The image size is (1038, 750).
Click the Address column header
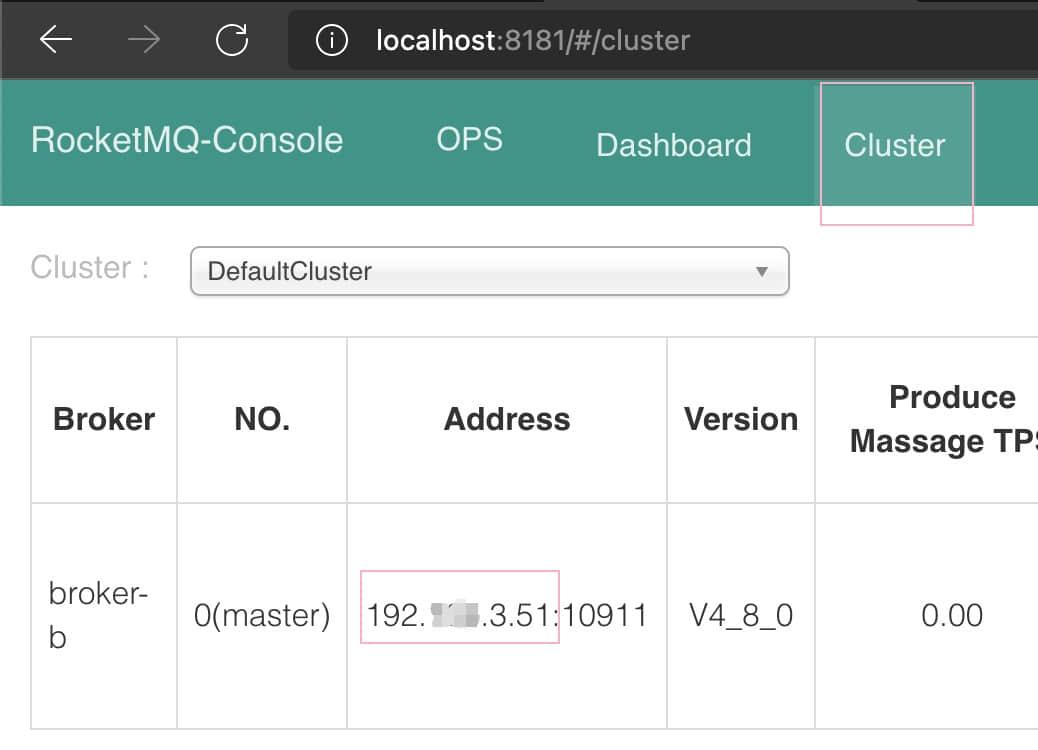point(507,420)
